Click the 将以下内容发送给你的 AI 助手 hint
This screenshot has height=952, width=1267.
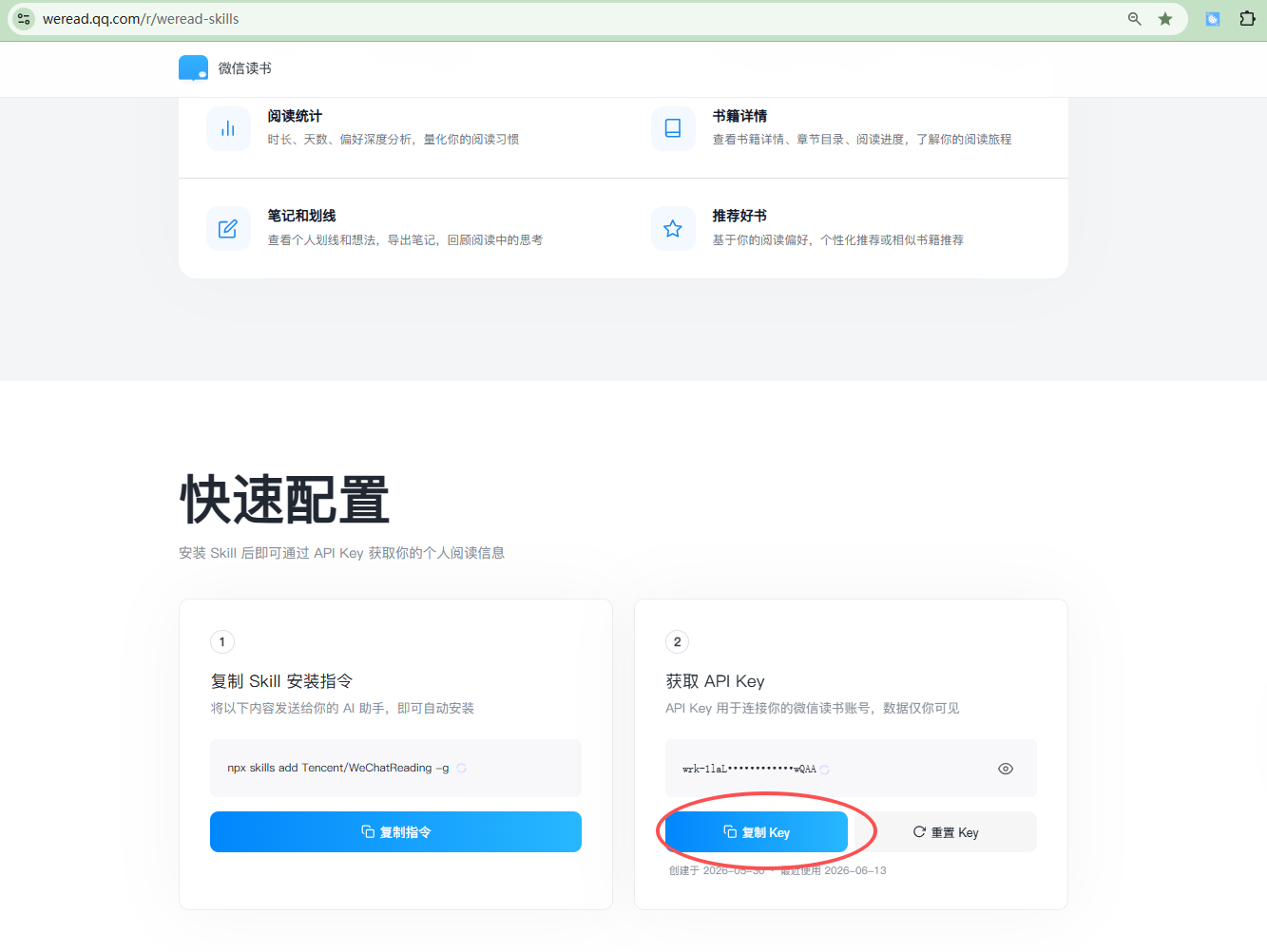[342, 708]
